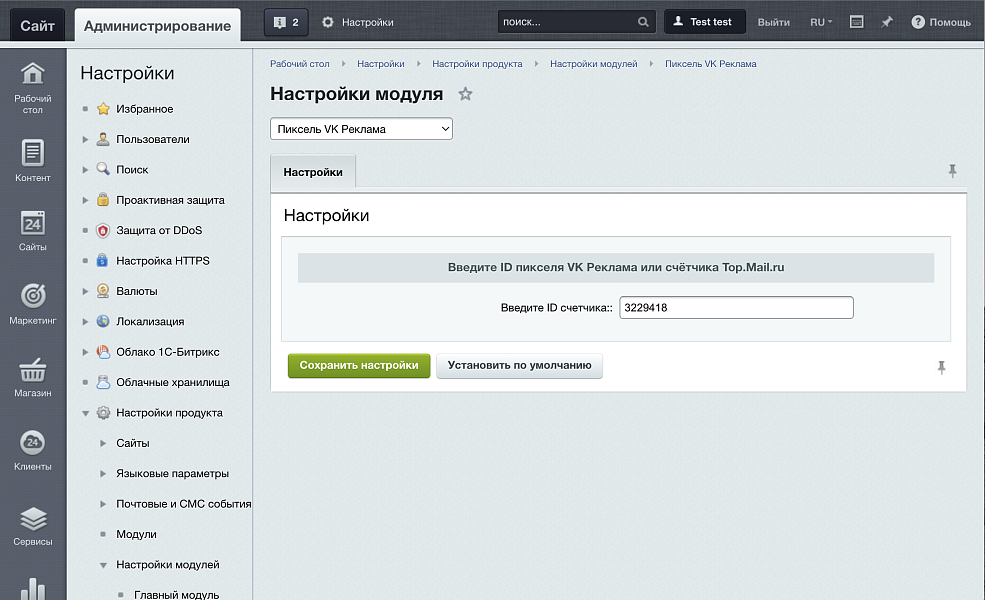Click the ID счетчика input field
Image resolution: width=985 pixels, height=600 pixels.
tap(735, 307)
